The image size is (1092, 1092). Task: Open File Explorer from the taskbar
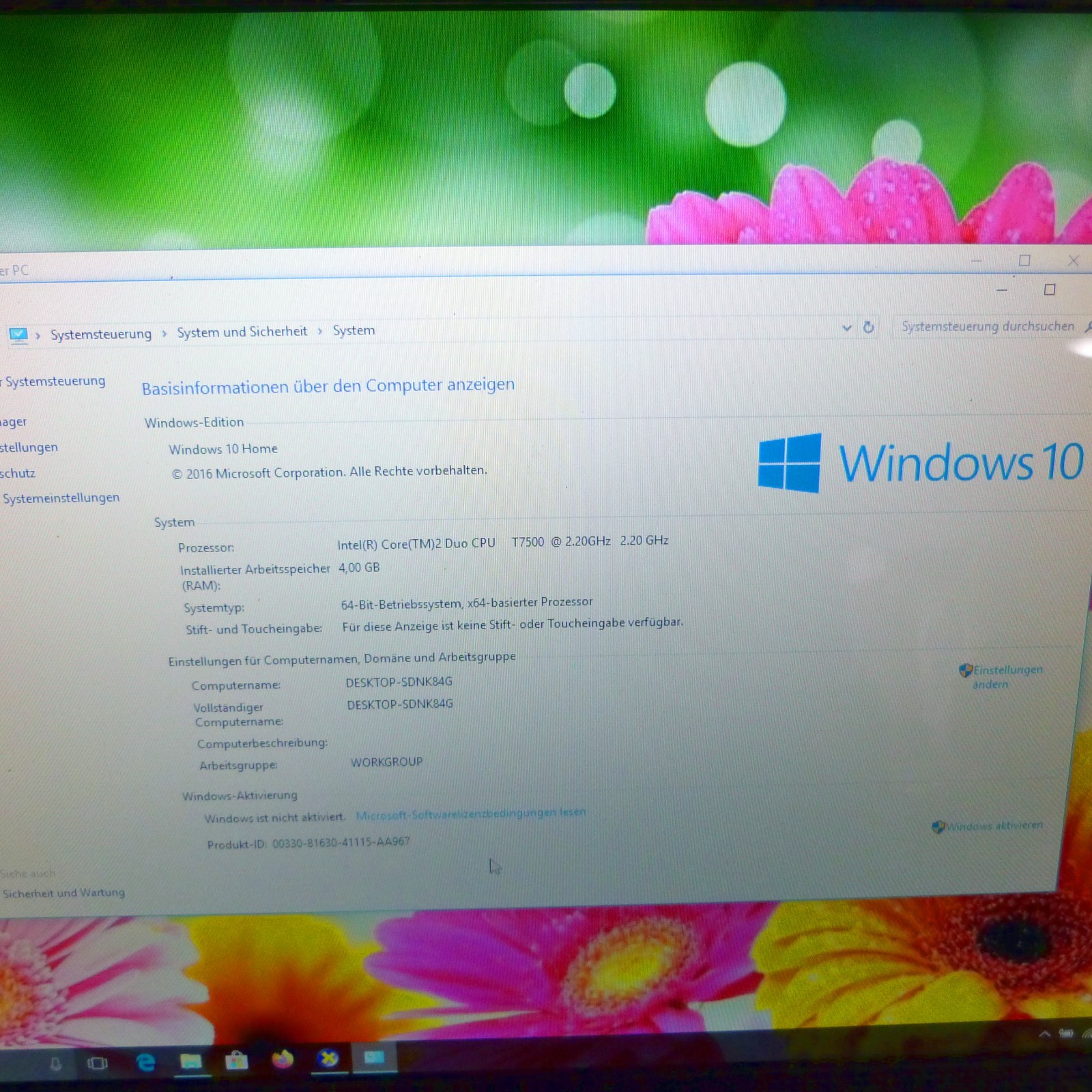tap(191, 1061)
